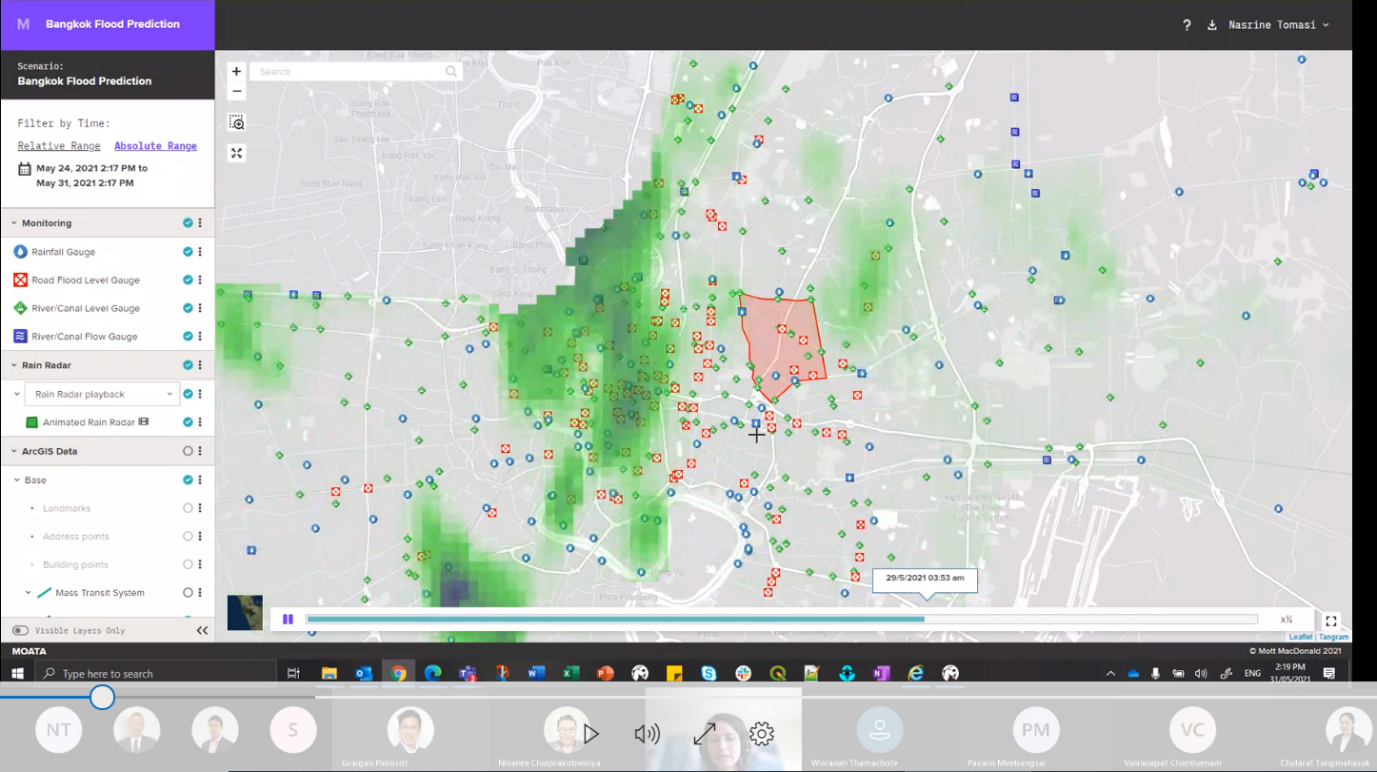Open options menu for Animated Rain Radar
1377x772 pixels.
(200, 422)
